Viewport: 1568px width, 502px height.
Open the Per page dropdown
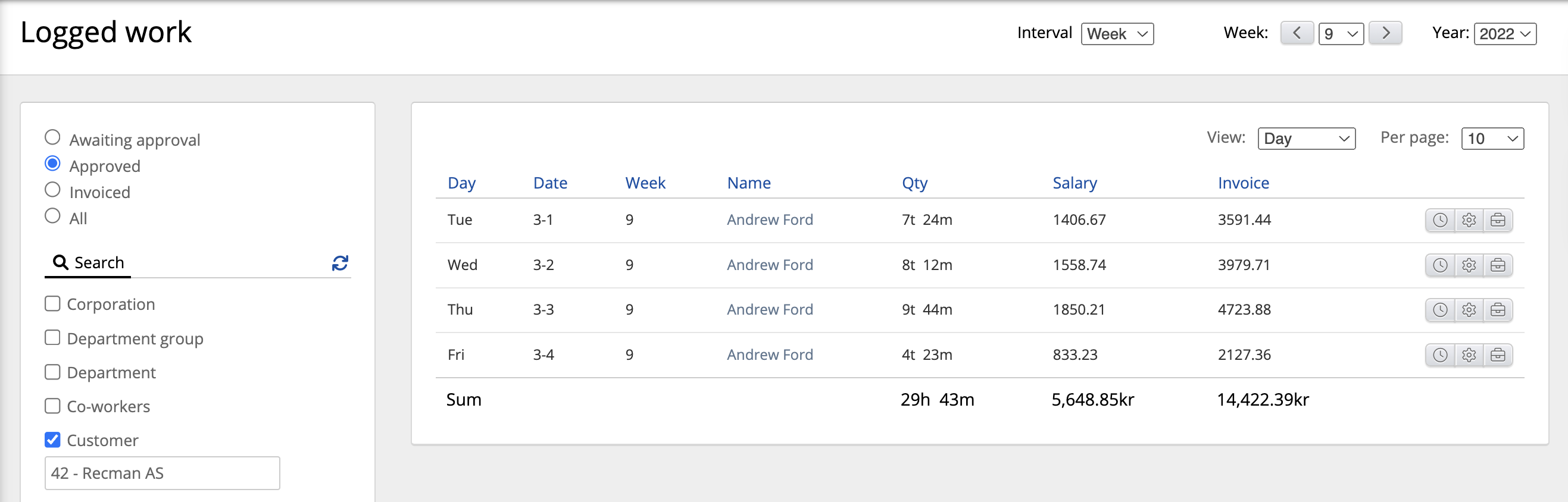(x=1492, y=139)
